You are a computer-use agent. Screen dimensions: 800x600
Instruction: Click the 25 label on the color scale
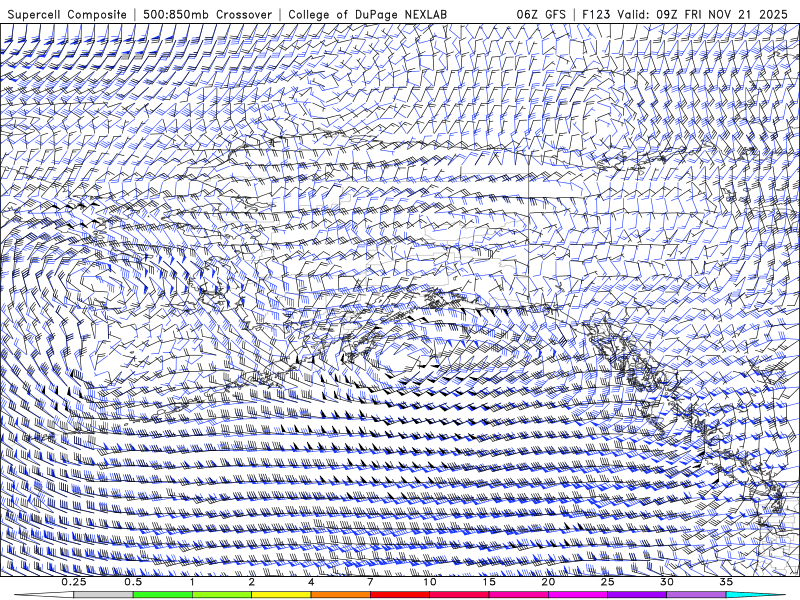pyautogui.click(x=607, y=582)
